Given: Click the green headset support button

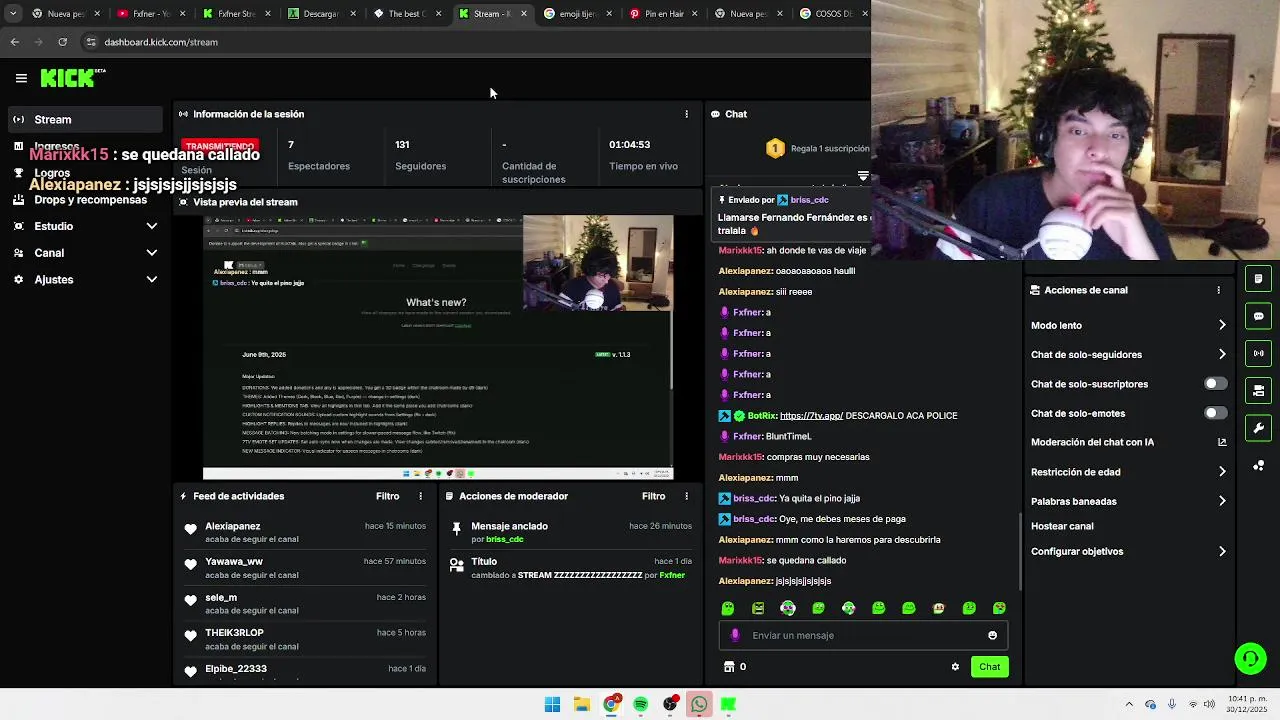Looking at the screenshot, I should point(1250,658).
